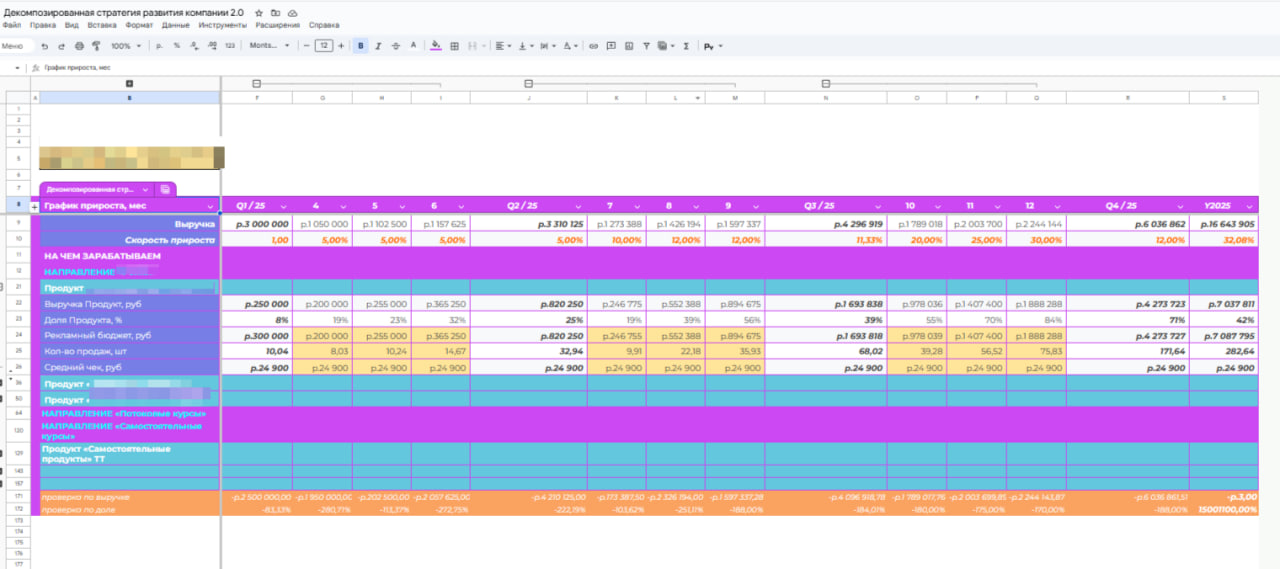Open the Данные menu
1280x569 pixels.
[x=175, y=23]
